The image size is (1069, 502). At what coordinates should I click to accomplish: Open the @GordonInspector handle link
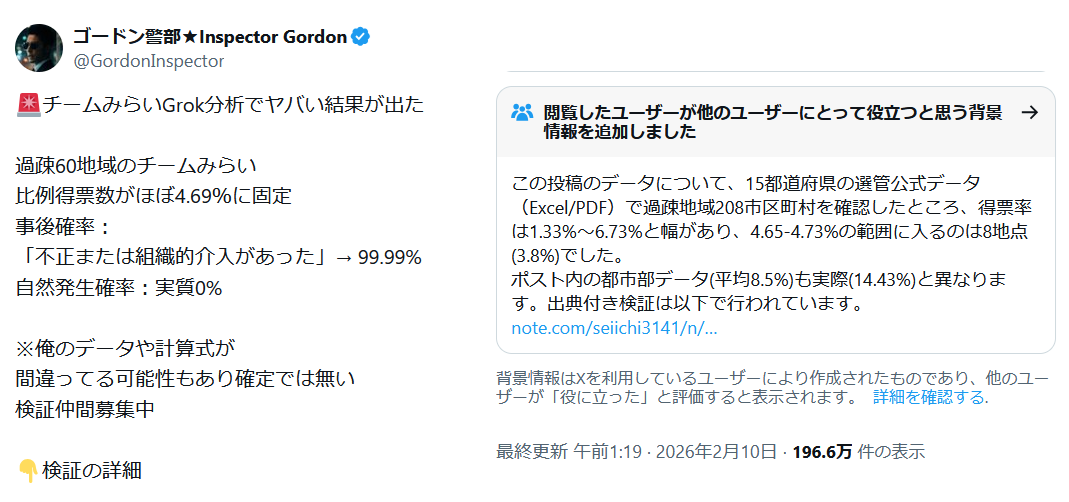[x=148, y=61]
